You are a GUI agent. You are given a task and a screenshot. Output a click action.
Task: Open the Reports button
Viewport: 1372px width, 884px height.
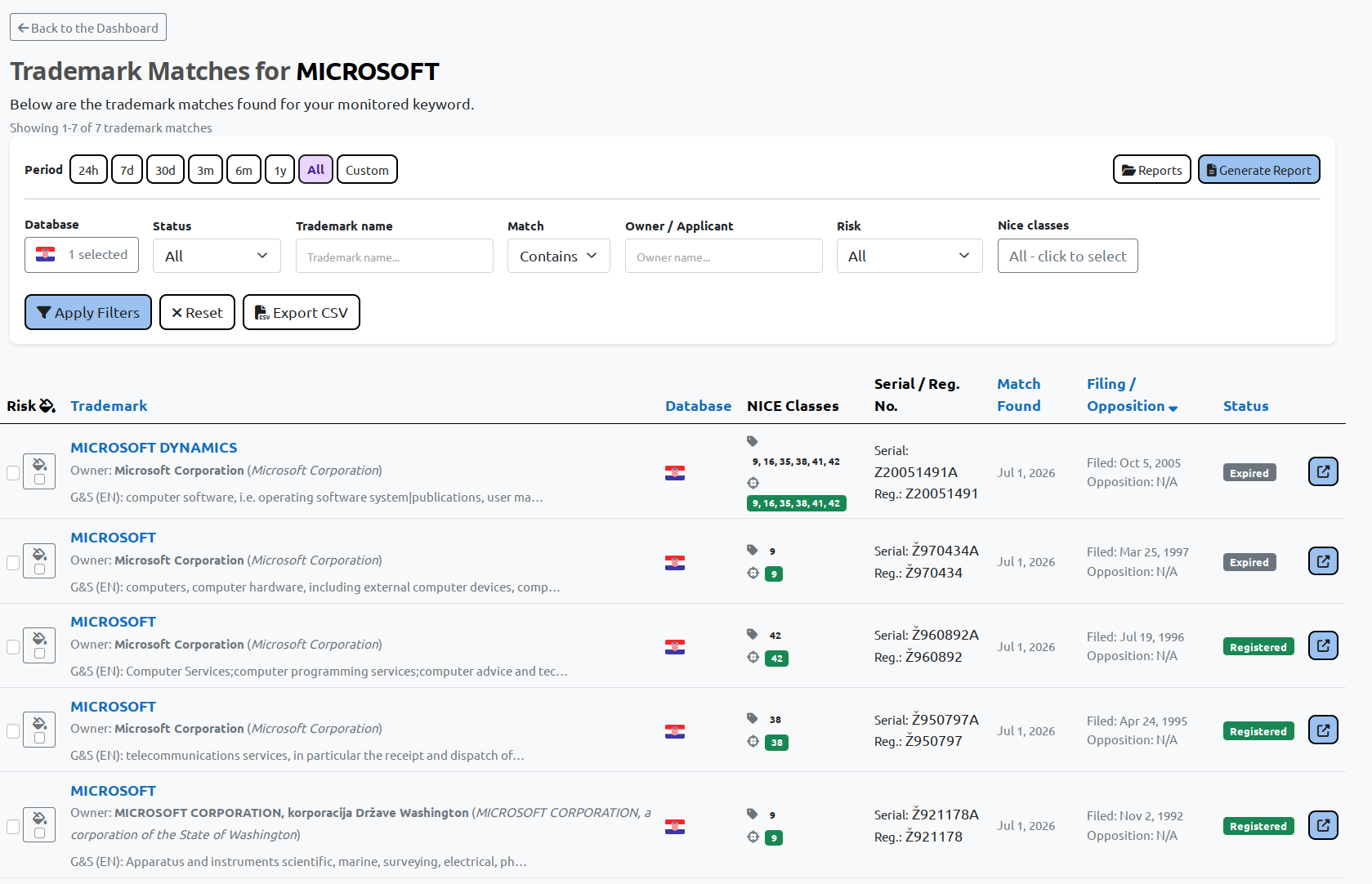tap(1151, 170)
